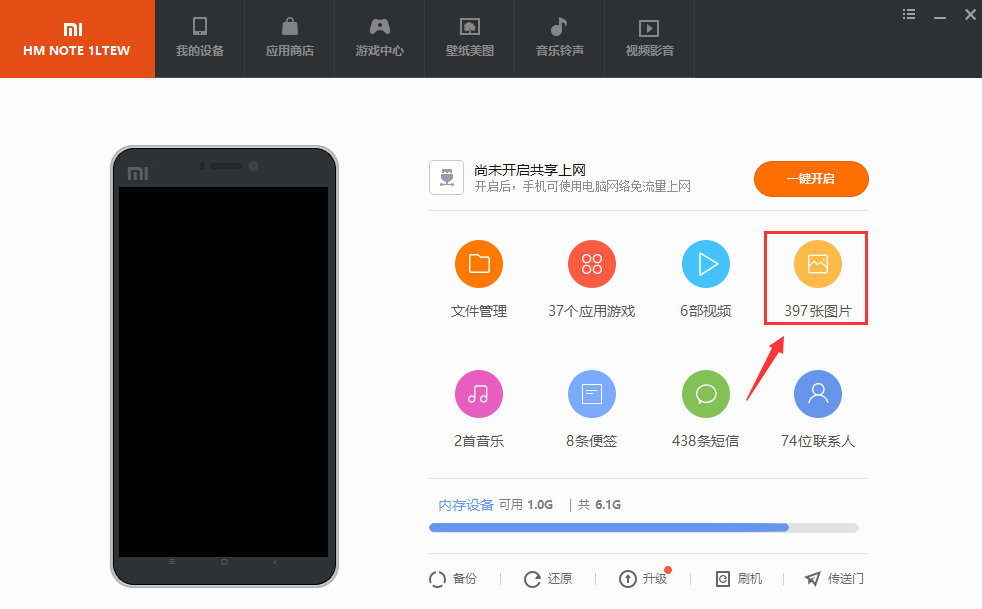The image size is (982, 609).
Task: Start a backup via the 备份 icon
Action: pyautogui.click(x=455, y=578)
